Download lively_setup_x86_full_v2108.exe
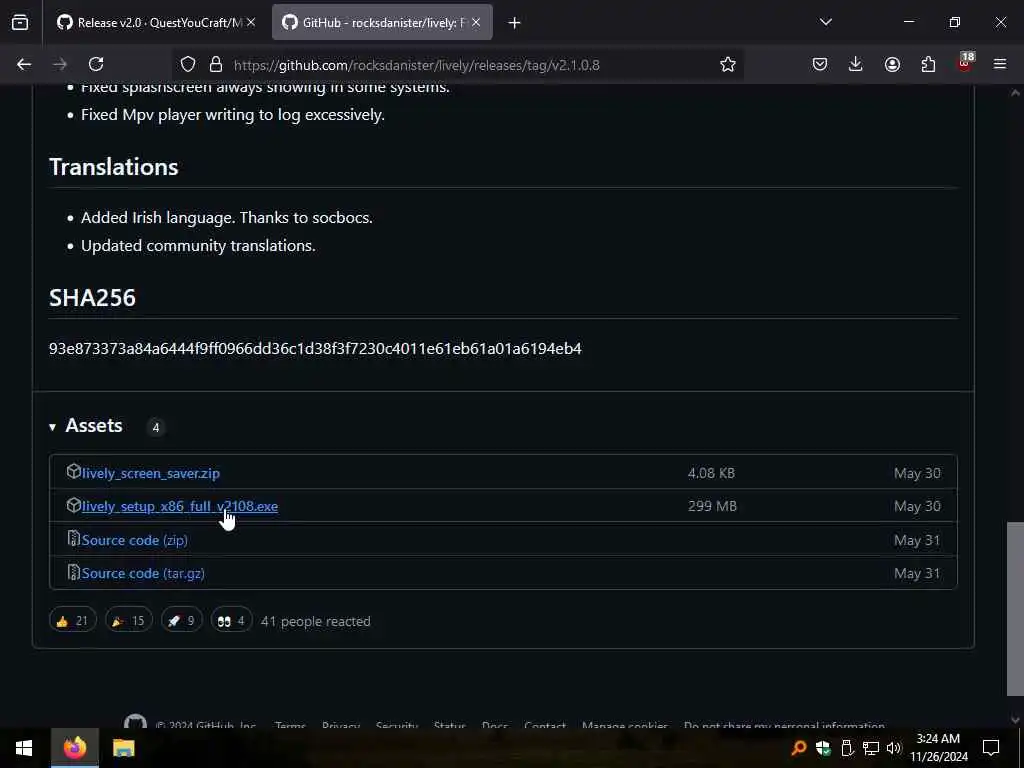This screenshot has width=1024, height=768. (180, 506)
